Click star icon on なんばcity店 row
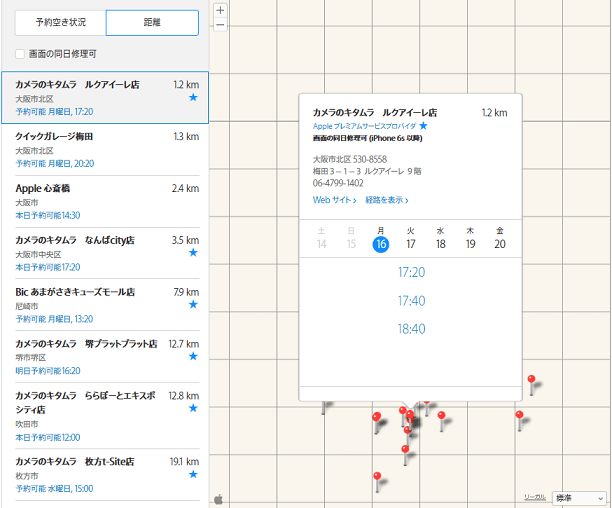Image resolution: width=612 pixels, height=508 pixels. pos(193,253)
